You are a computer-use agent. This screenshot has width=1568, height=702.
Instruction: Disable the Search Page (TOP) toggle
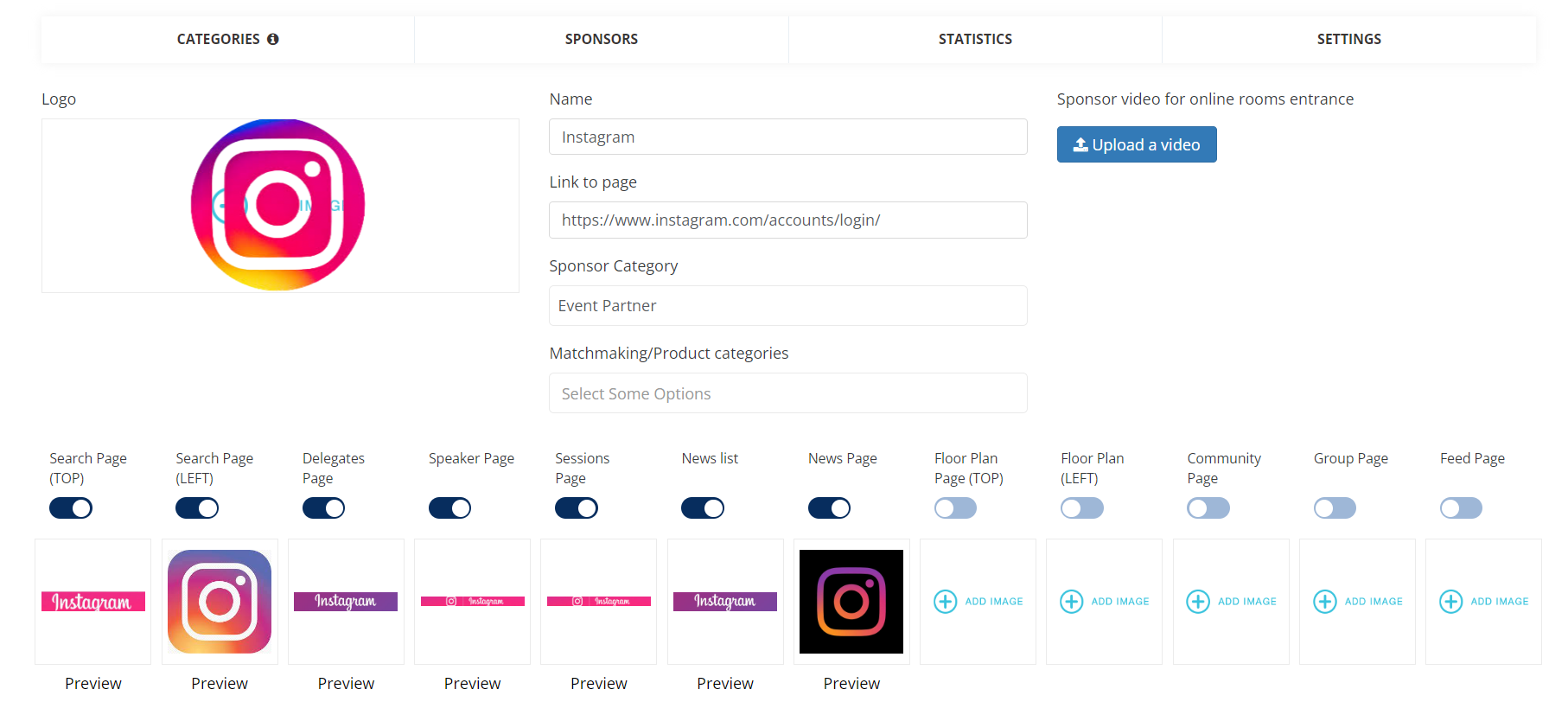tap(71, 508)
